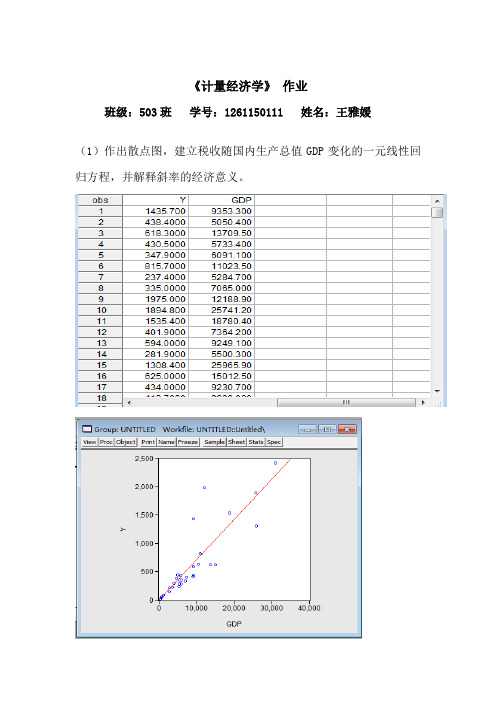The height and width of the screenshot is (702, 496).
Task: Click the Group window title bar icon
Action: (x=87, y=429)
